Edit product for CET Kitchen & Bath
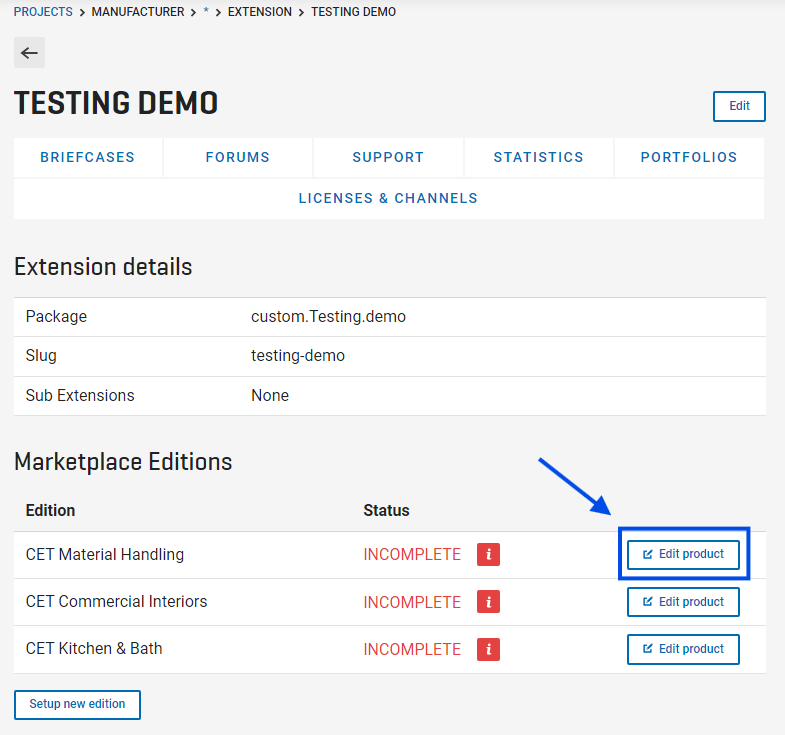Image resolution: width=785 pixels, height=735 pixels. (683, 649)
